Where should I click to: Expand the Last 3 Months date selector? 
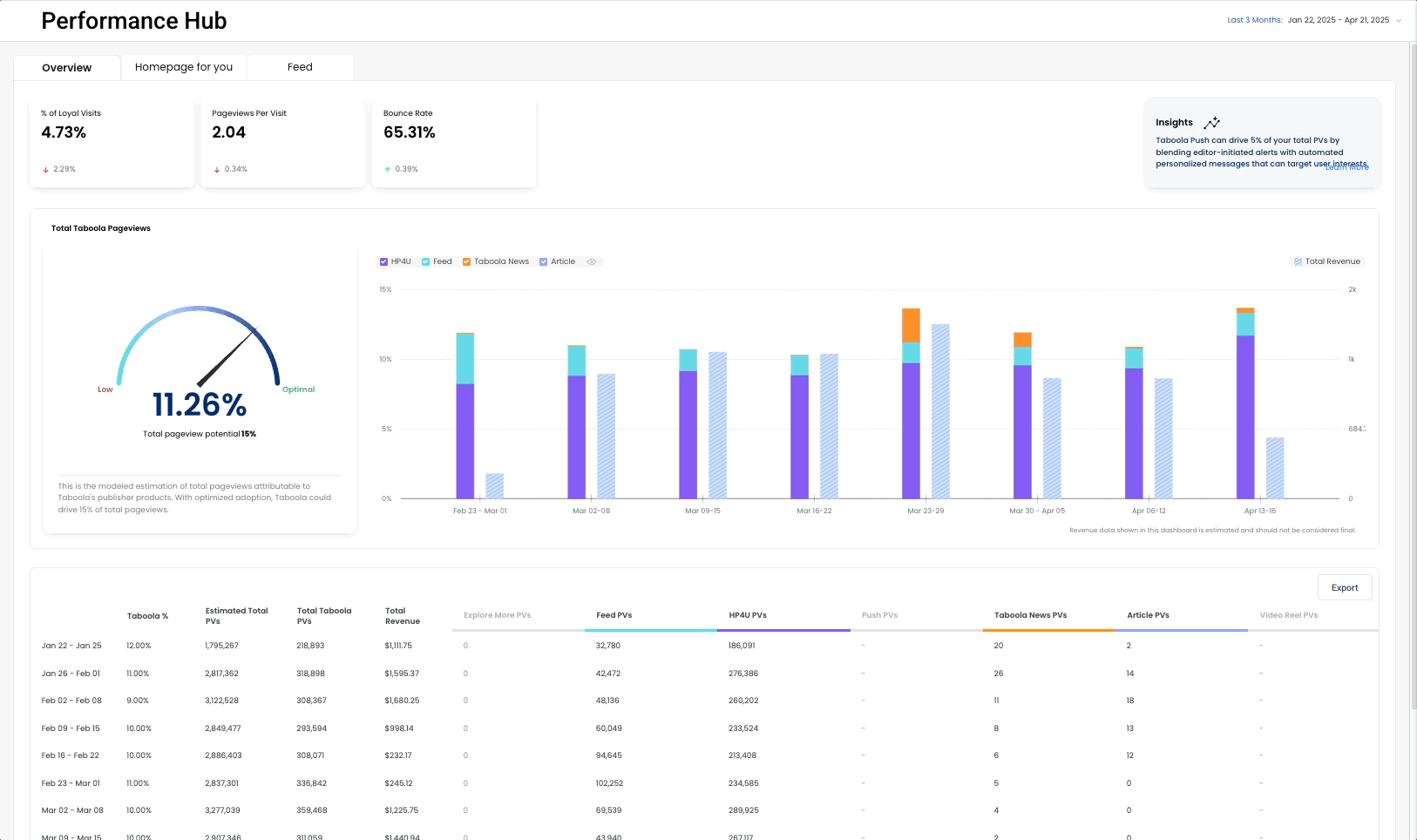[1254, 20]
